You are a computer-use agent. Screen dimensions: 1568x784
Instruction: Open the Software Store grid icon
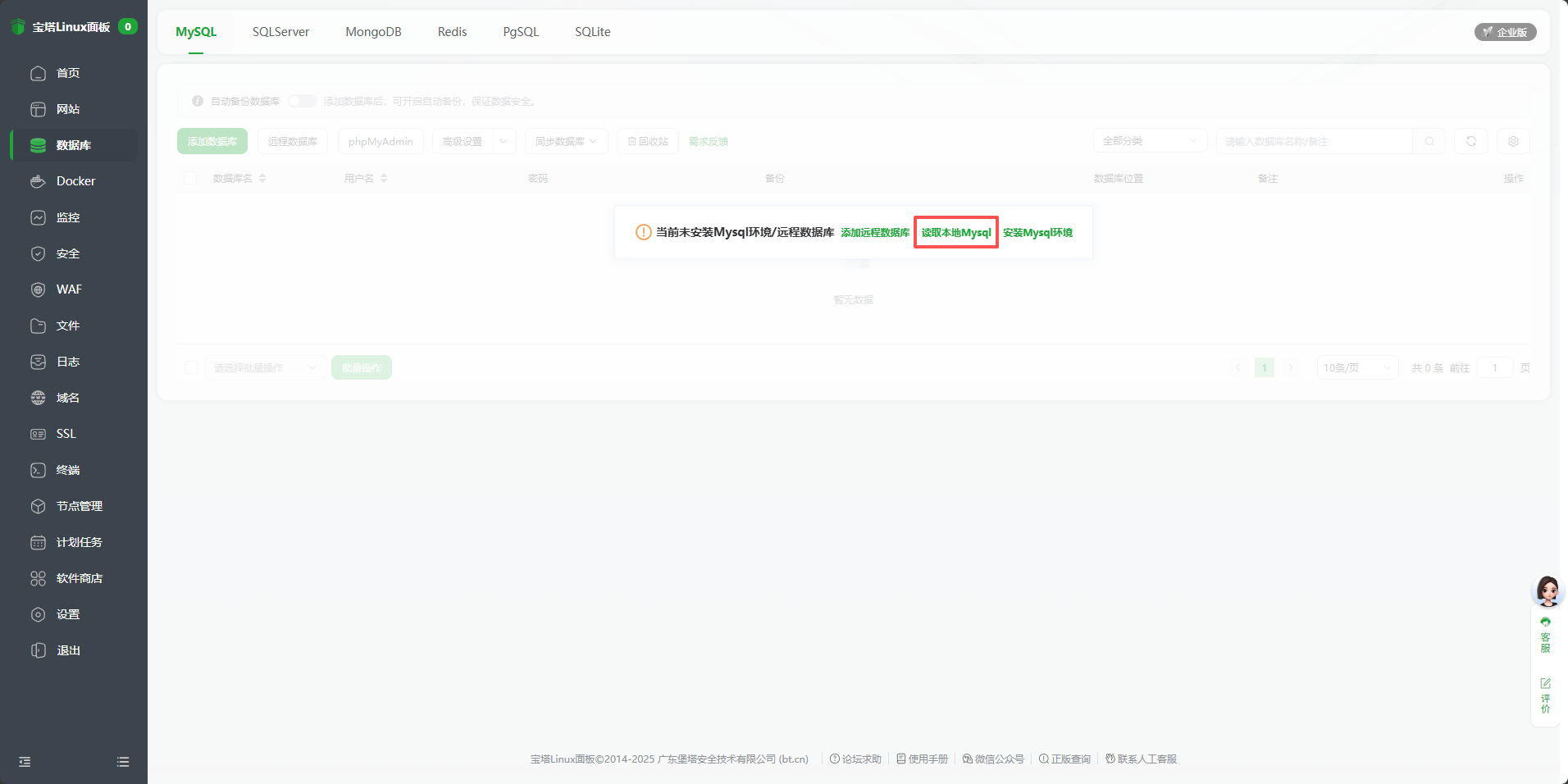coord(38,578)
